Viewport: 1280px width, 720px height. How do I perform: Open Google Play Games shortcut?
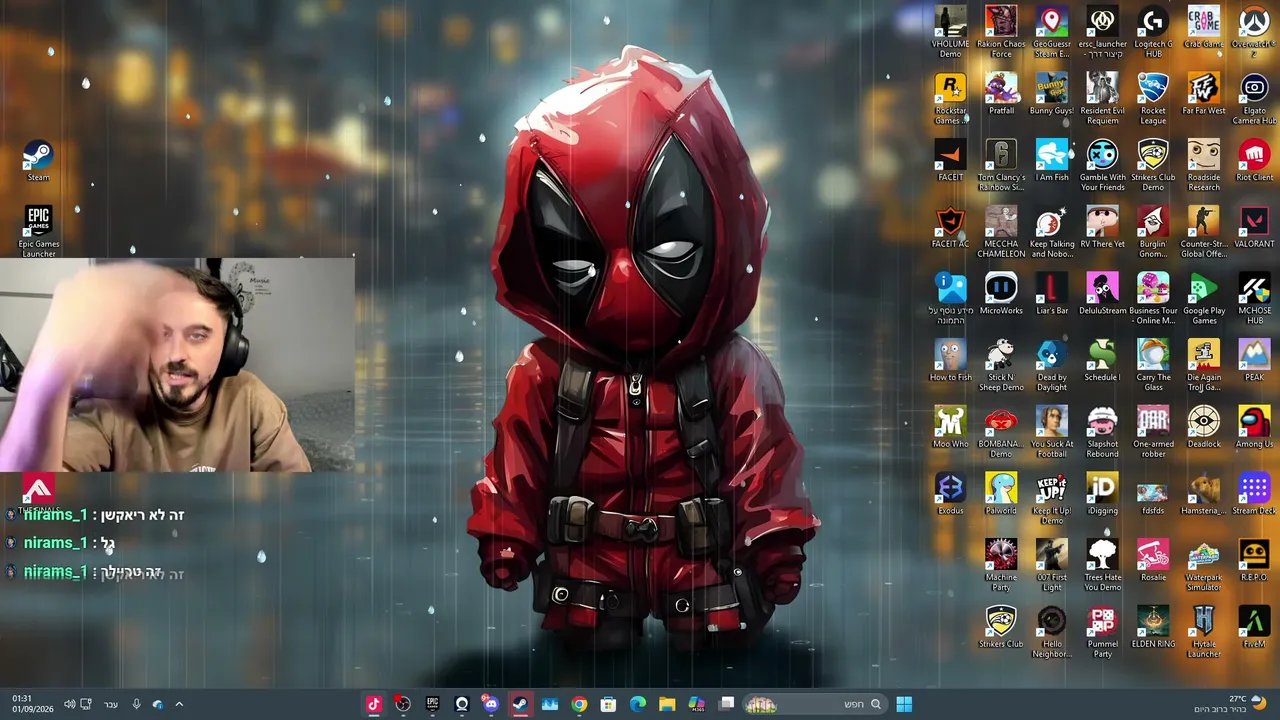click(1204, 299)
